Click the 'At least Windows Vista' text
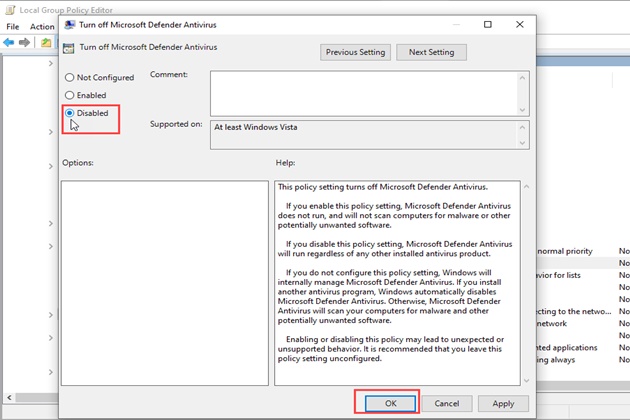 click(256, 127)
